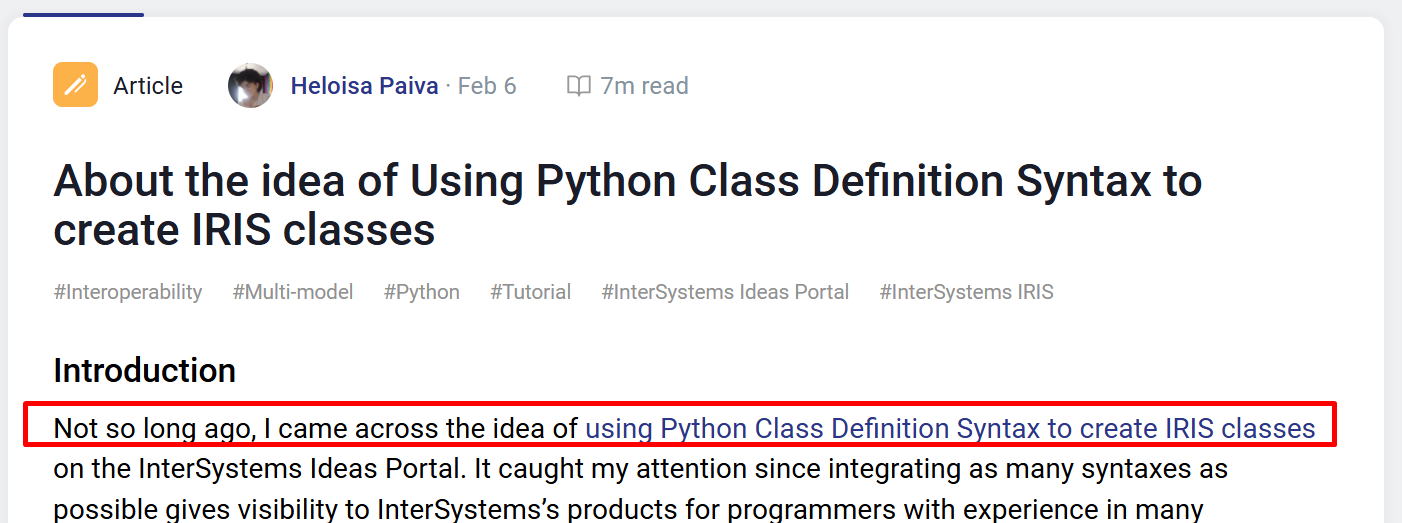Open the #Multi-model tag
This screenshot has width=1402, height=523.
293,292
